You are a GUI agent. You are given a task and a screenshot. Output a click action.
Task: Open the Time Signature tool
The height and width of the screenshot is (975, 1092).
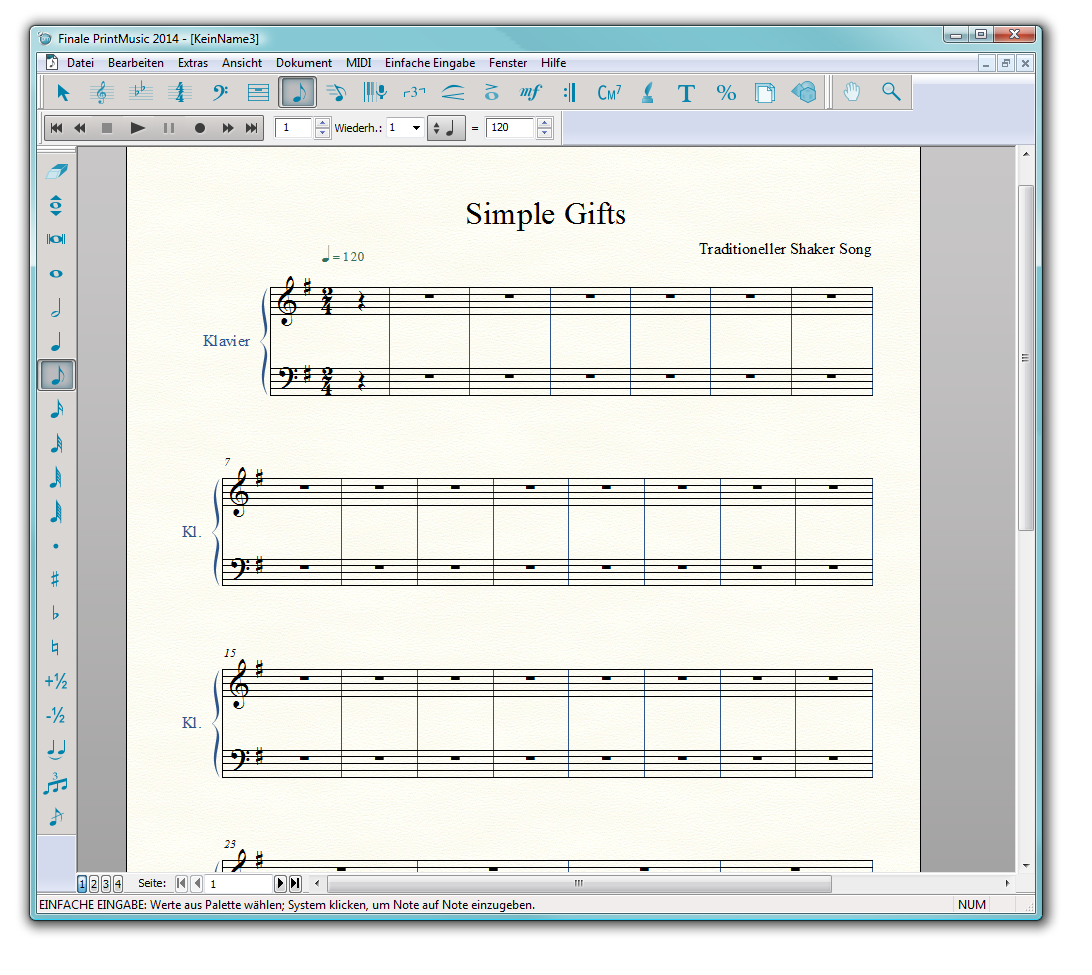[x=180, y=93]
